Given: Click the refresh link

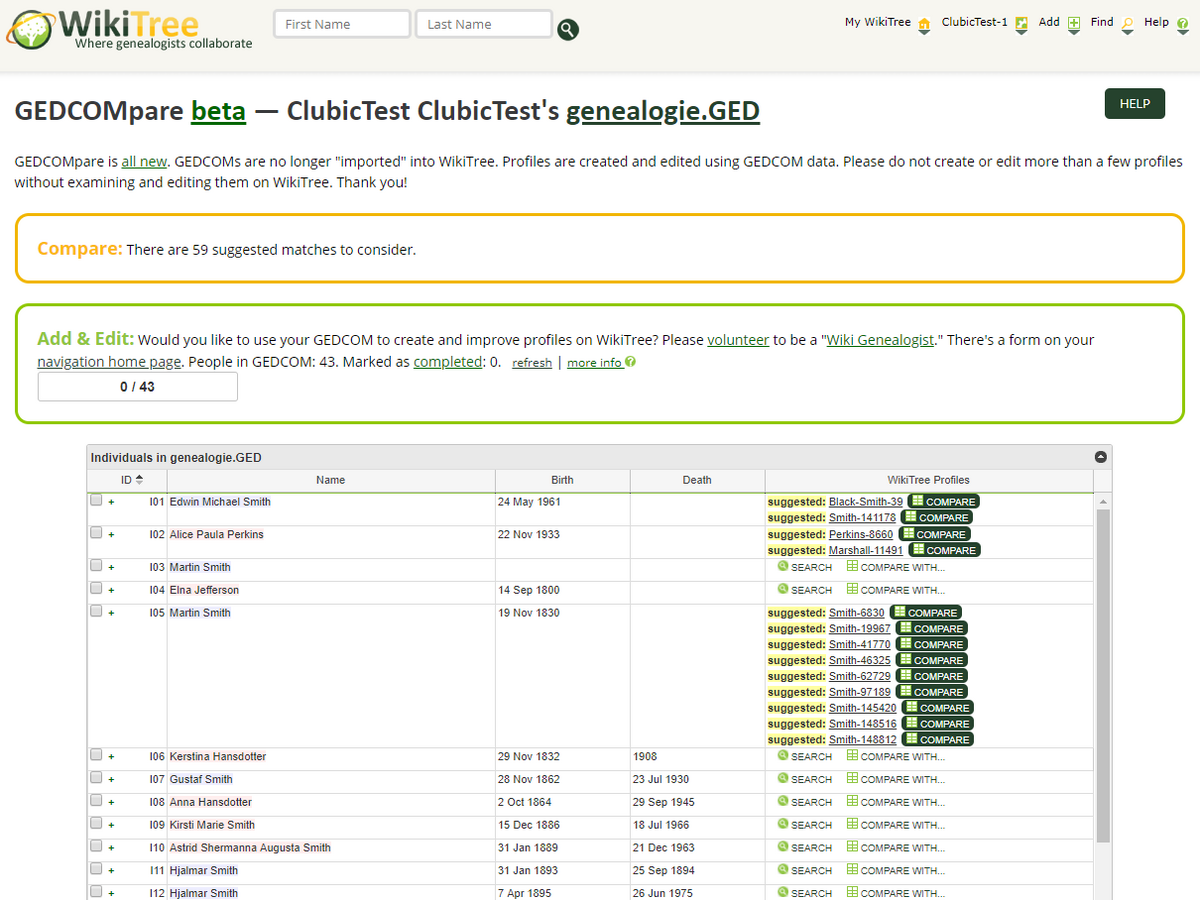Looking at the screenshot, I should 532,363.
